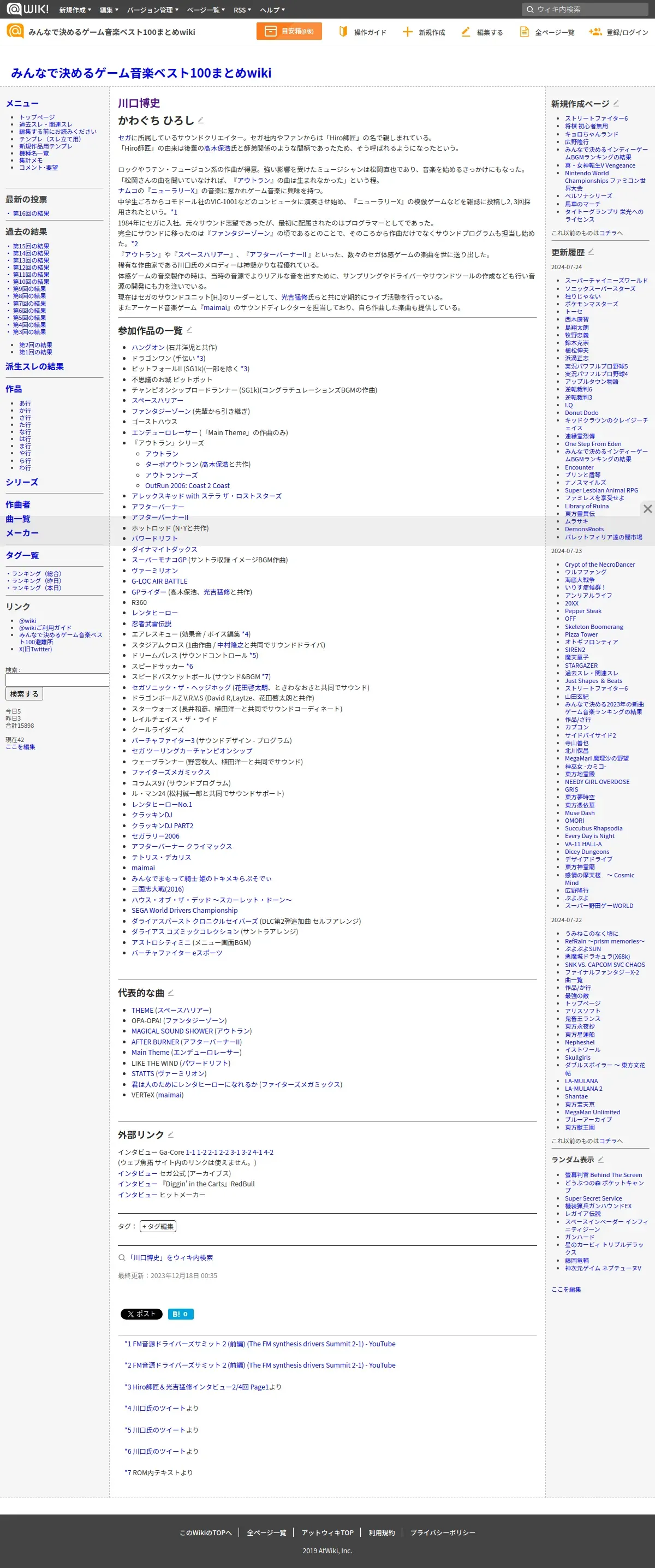Open the maimai work list link
The image size is (655, 1568).
tap(143, 868)
